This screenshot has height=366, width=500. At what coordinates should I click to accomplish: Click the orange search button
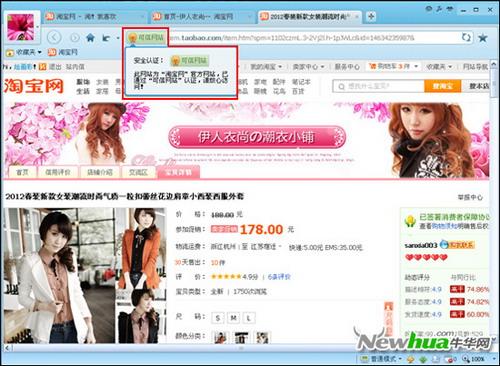click(x=442, y=86)
